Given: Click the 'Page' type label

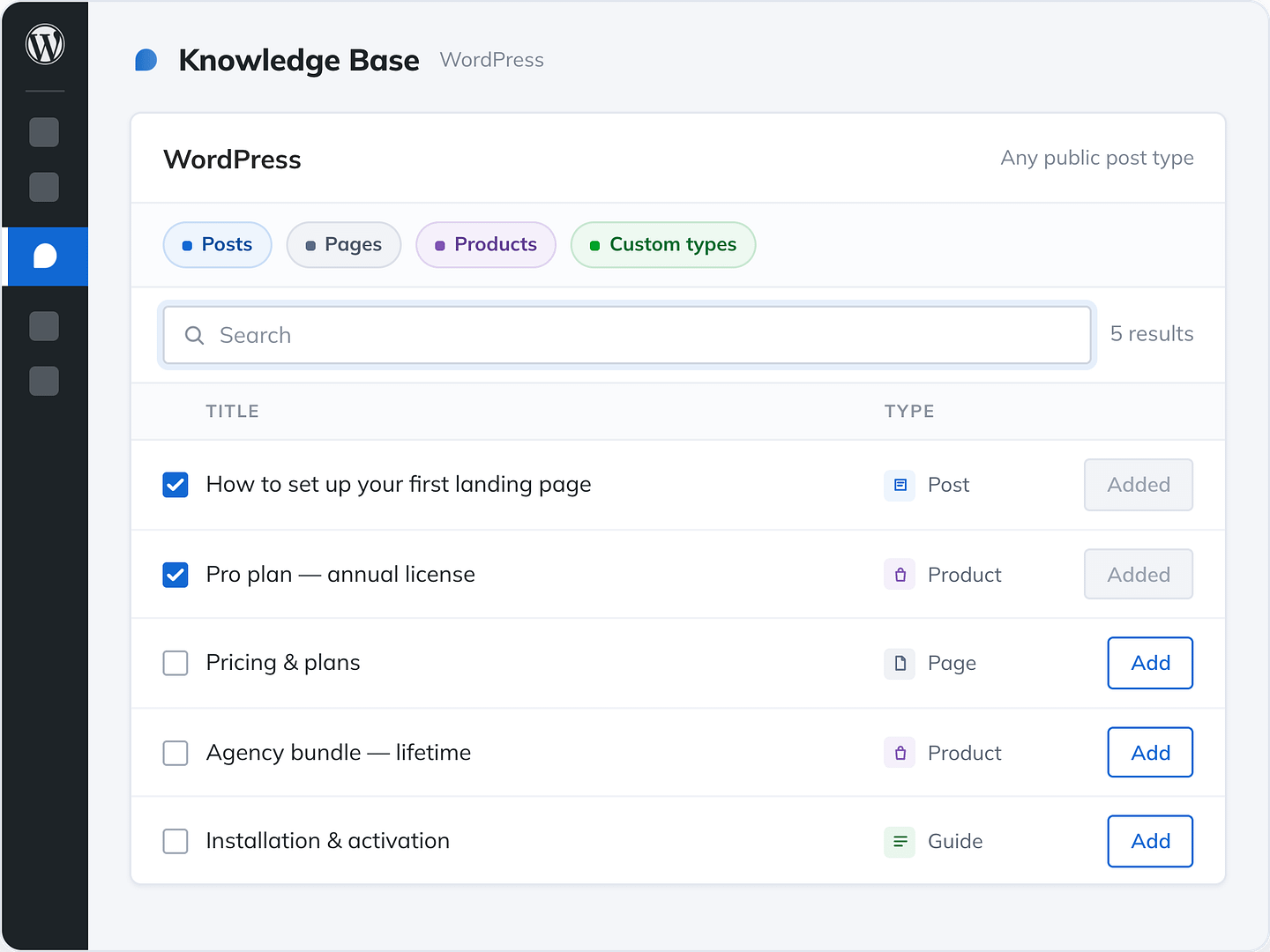Looking at the screenshot, I should coord(952,663).
